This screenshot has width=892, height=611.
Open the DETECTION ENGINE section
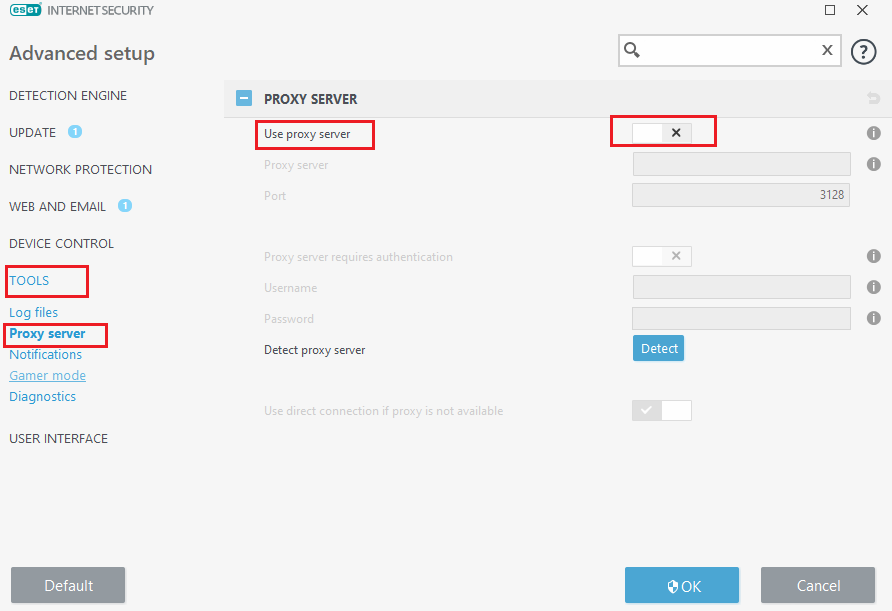coord(68,96)
